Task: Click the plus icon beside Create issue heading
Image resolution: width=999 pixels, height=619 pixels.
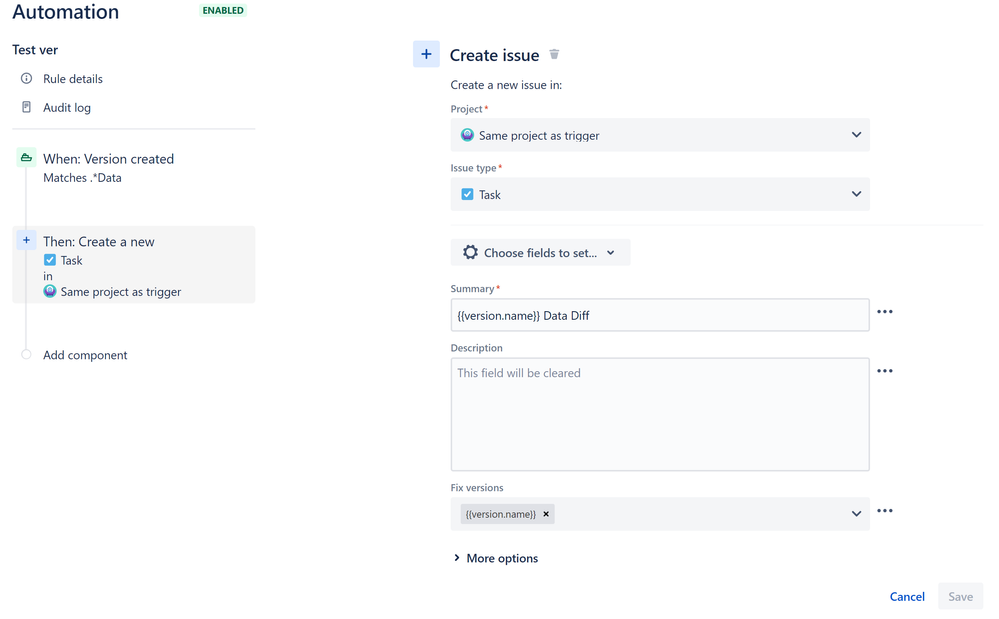Action: pyautogui.click(x=426, y=54)
